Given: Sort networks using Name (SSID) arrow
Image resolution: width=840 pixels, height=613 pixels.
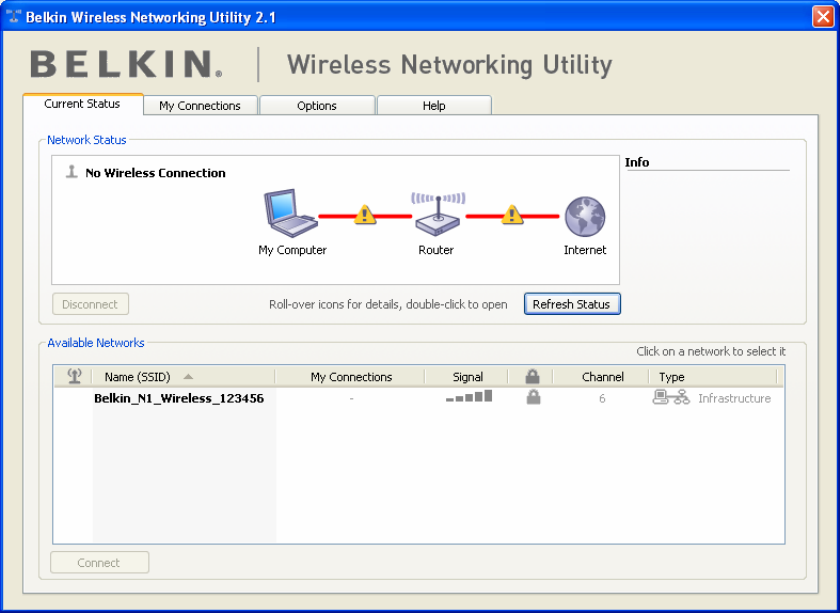Looking at the screenshot, I should click(x=188, y=377).
